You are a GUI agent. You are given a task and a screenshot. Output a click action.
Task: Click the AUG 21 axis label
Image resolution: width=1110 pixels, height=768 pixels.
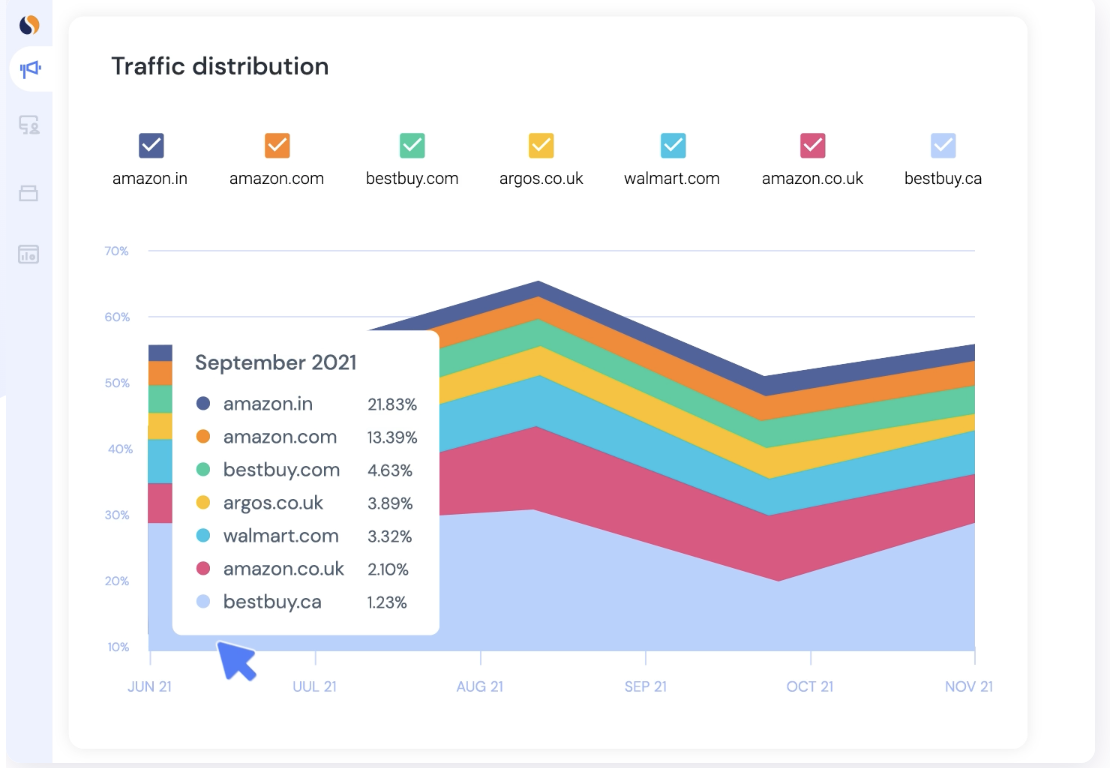point(480,686)
